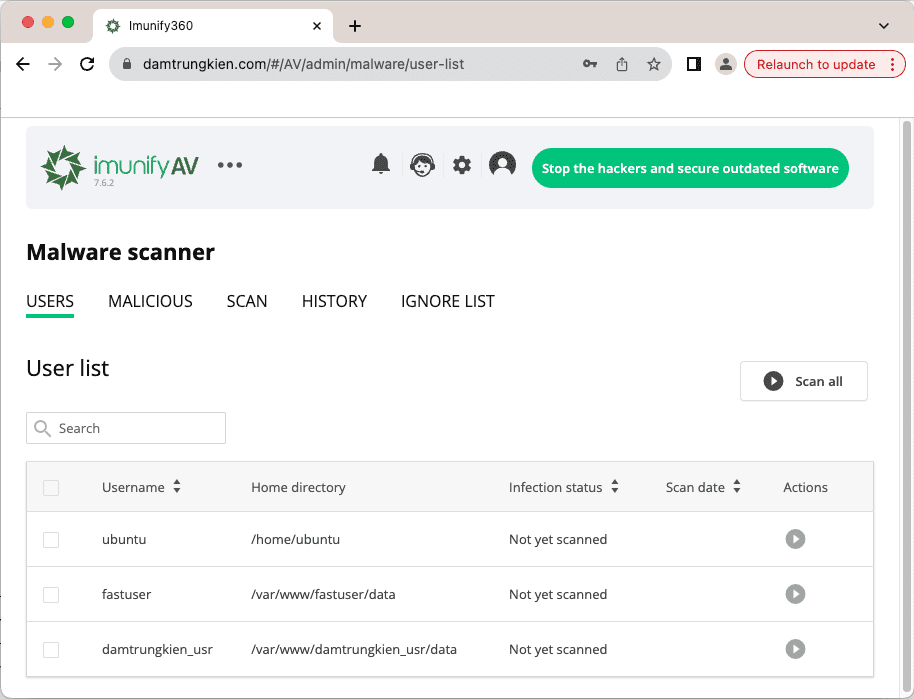Select all users via header checkbox
The image size is (914, 699).
click(51, 487)
